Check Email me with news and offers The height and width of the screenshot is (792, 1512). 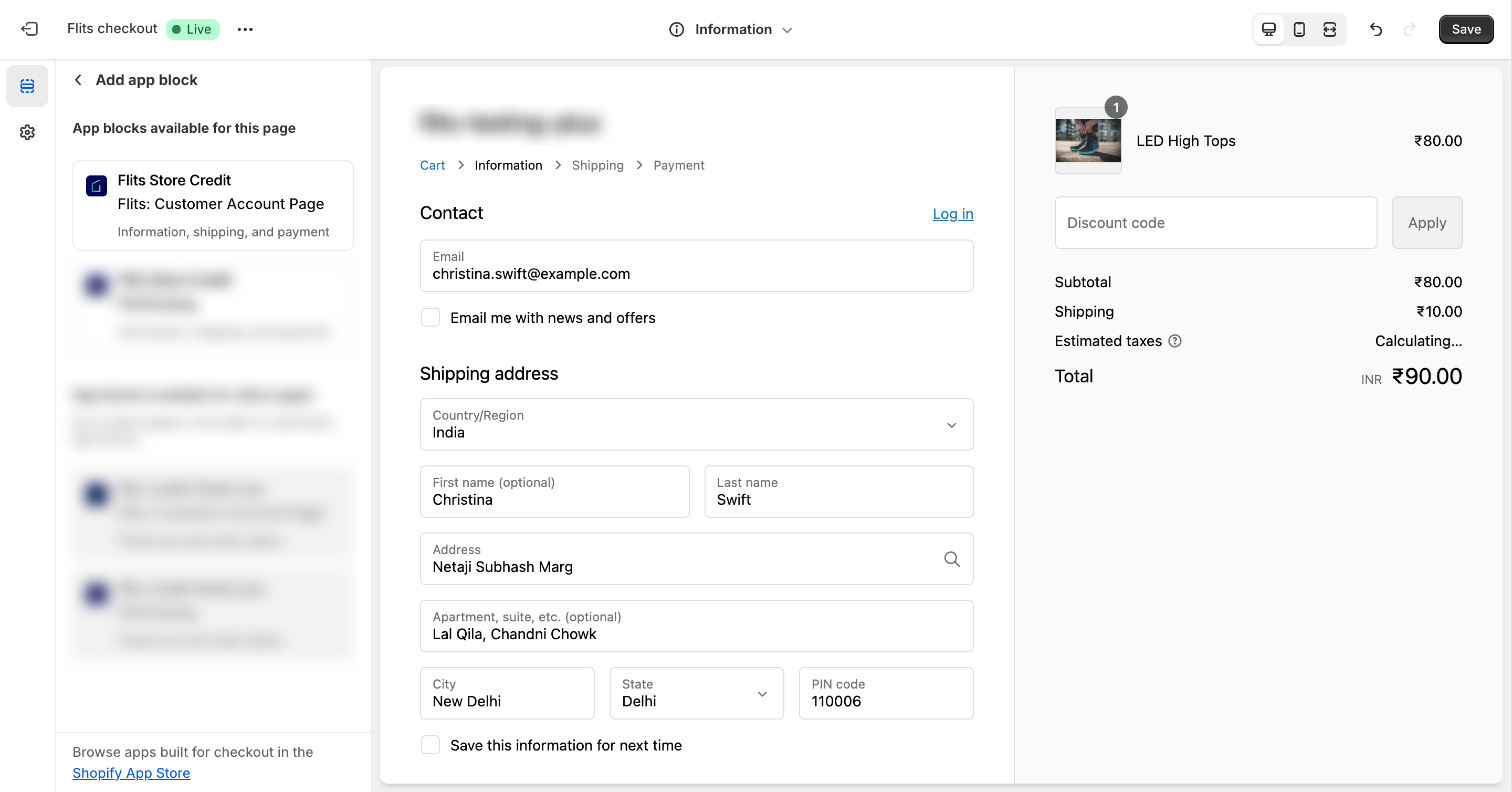430,318
